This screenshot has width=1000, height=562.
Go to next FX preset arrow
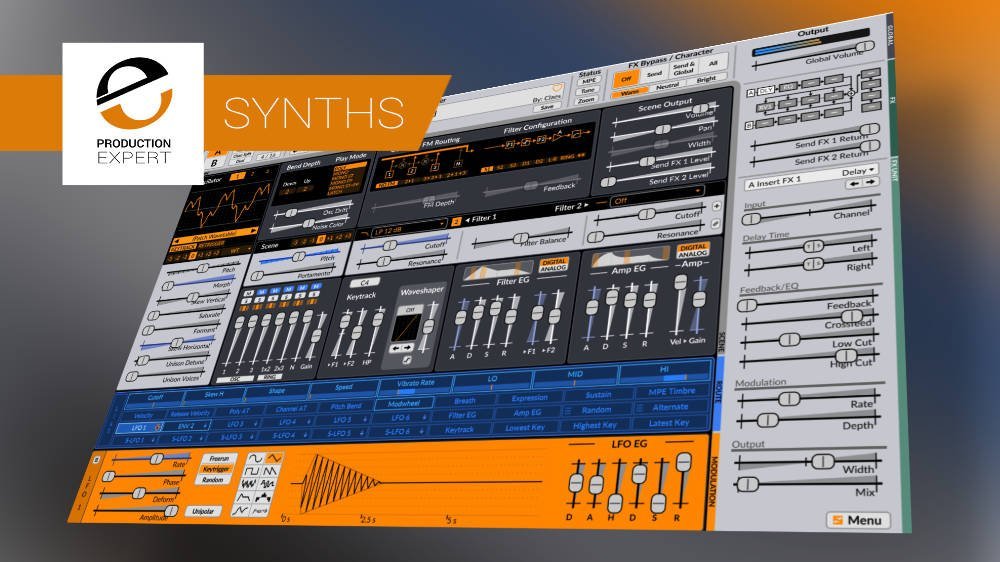point(871,182)
